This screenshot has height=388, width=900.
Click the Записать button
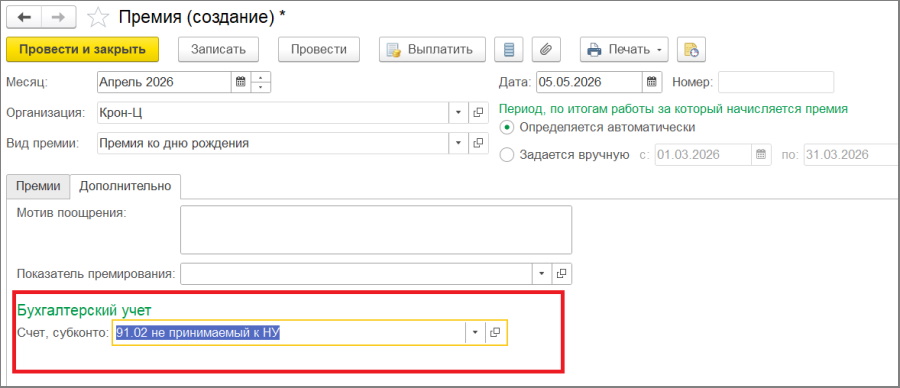click(x=219, y=49)
